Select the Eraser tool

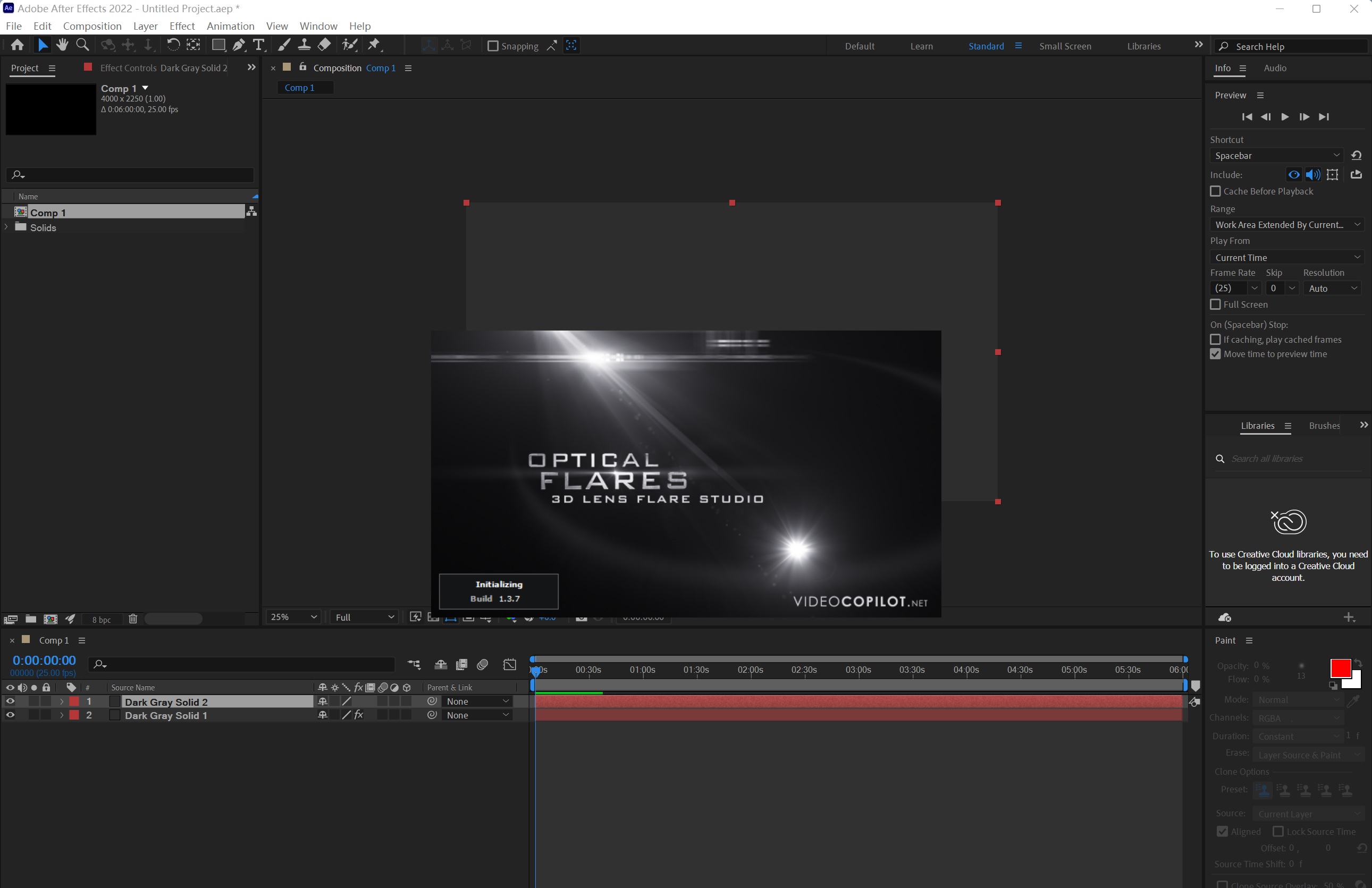point(325,45)
